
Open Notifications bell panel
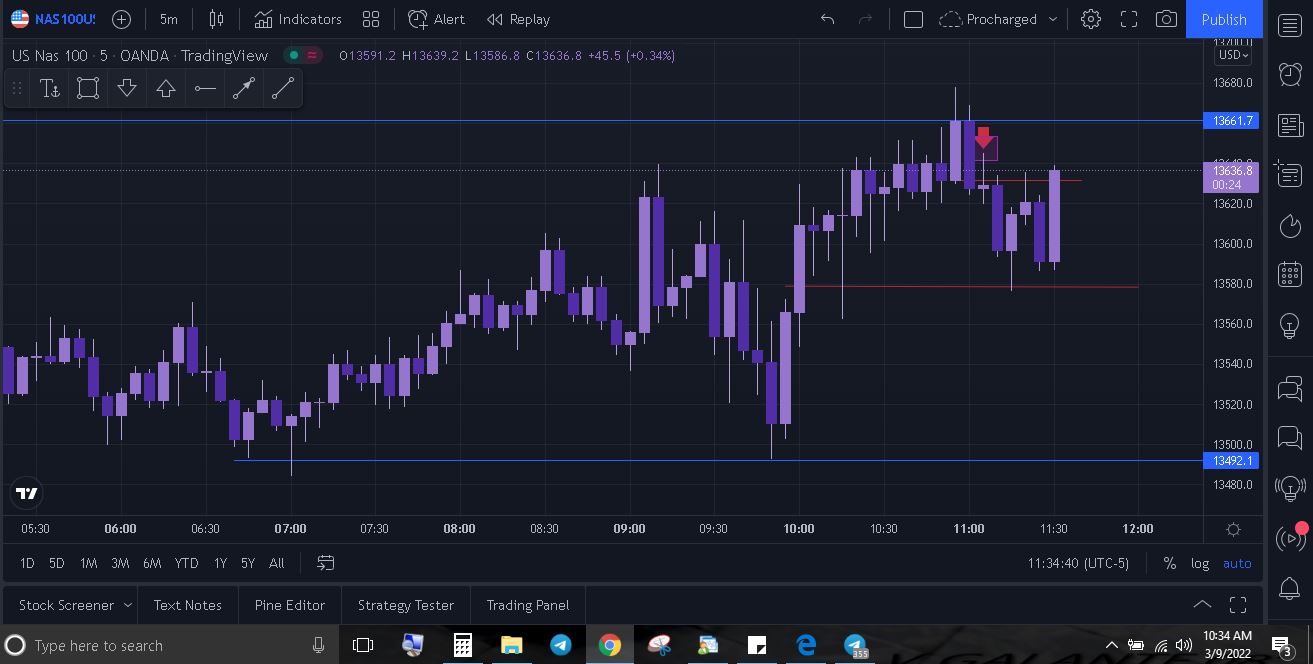point(1290,589)
